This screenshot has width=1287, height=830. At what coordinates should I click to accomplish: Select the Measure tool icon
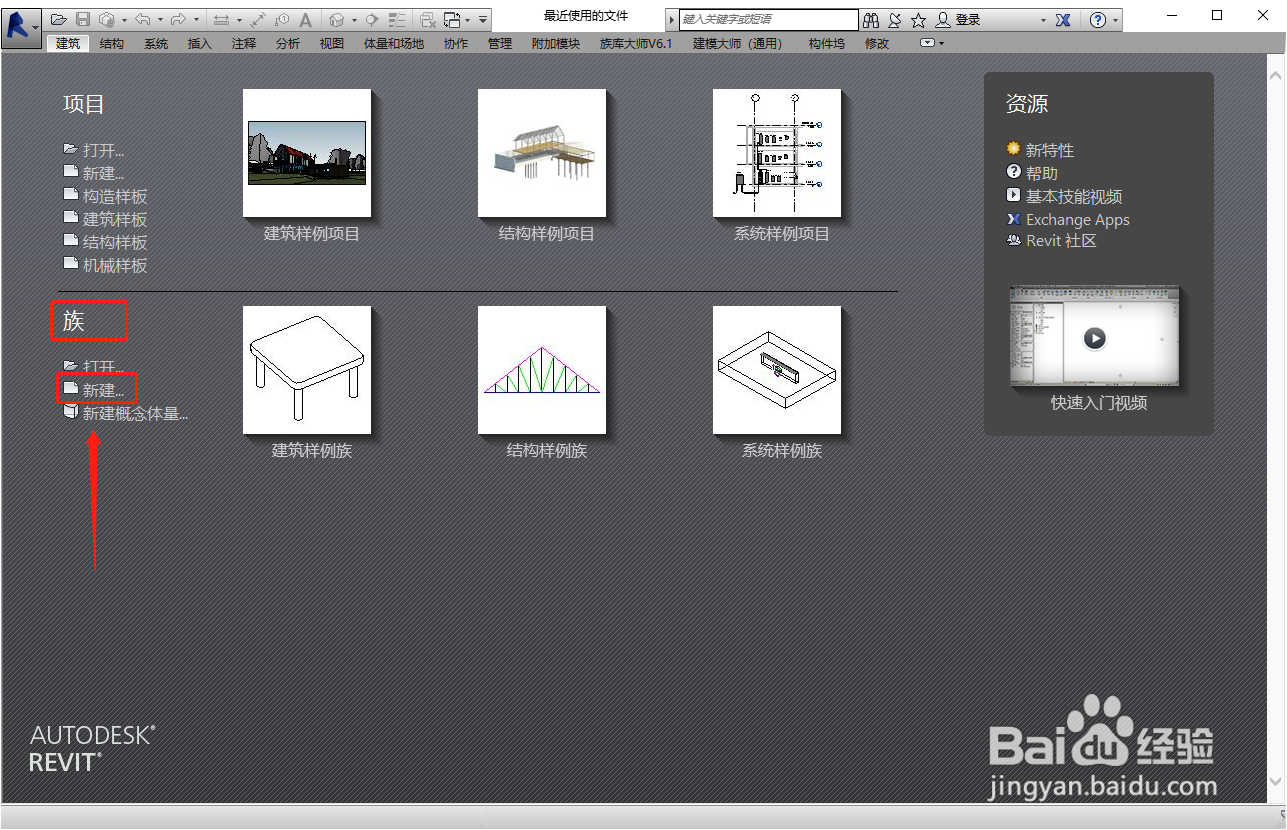tap(221, 20)
